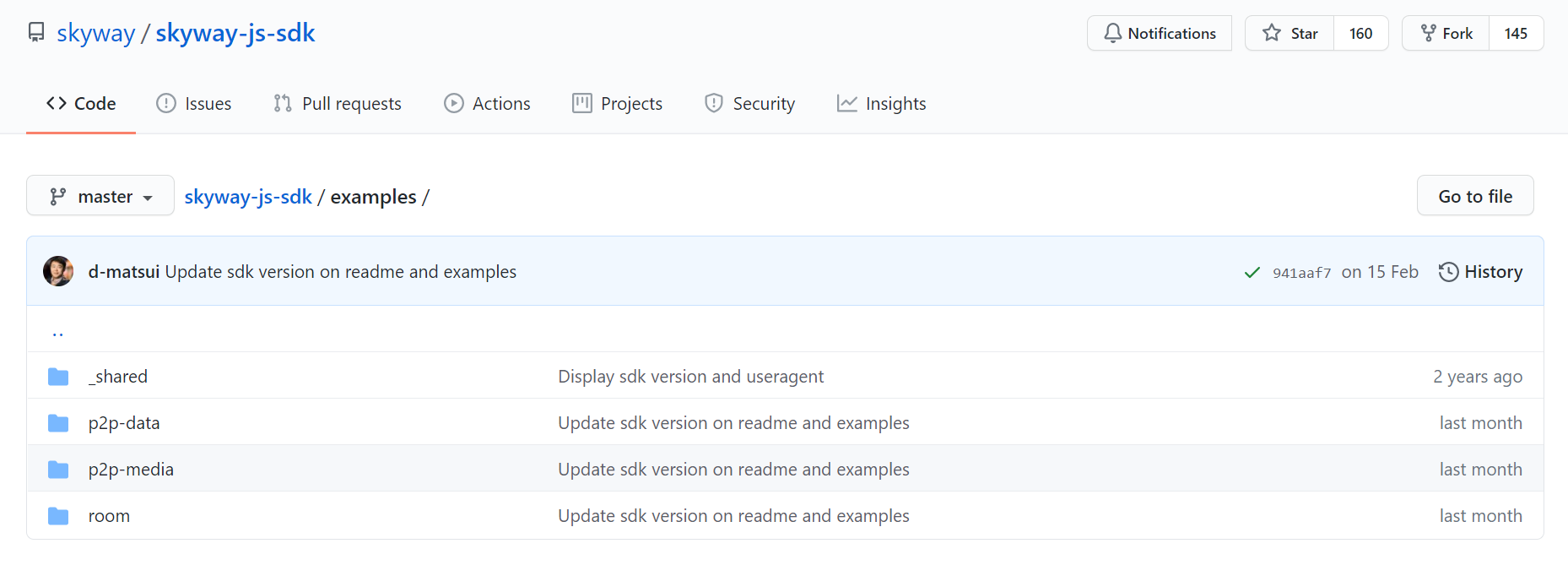Image resolution: width=1568 pixels, height=576 pixels.
Task: Open commit History with the clock icon
Action: point(1480,272)
